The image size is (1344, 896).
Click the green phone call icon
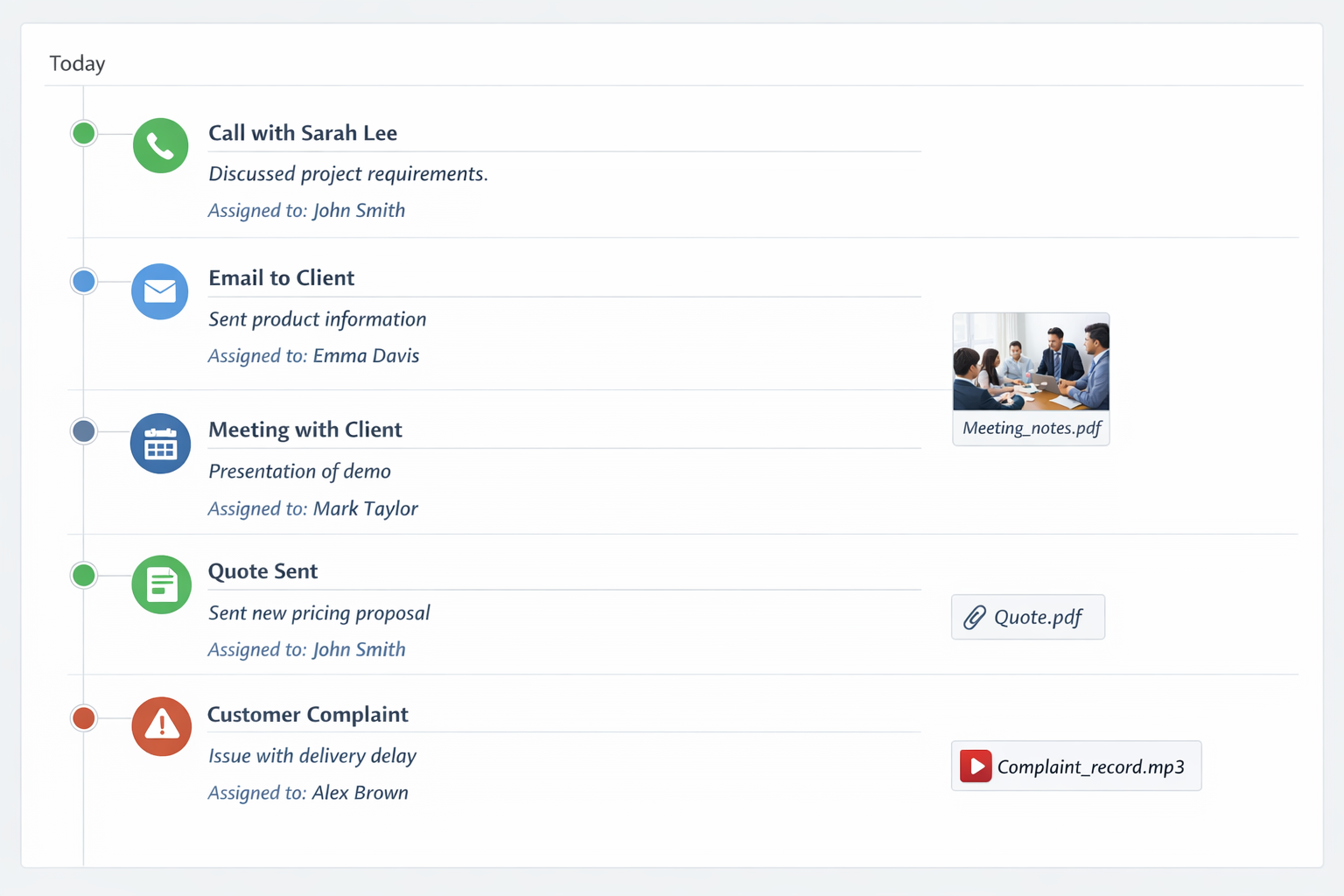160,145
